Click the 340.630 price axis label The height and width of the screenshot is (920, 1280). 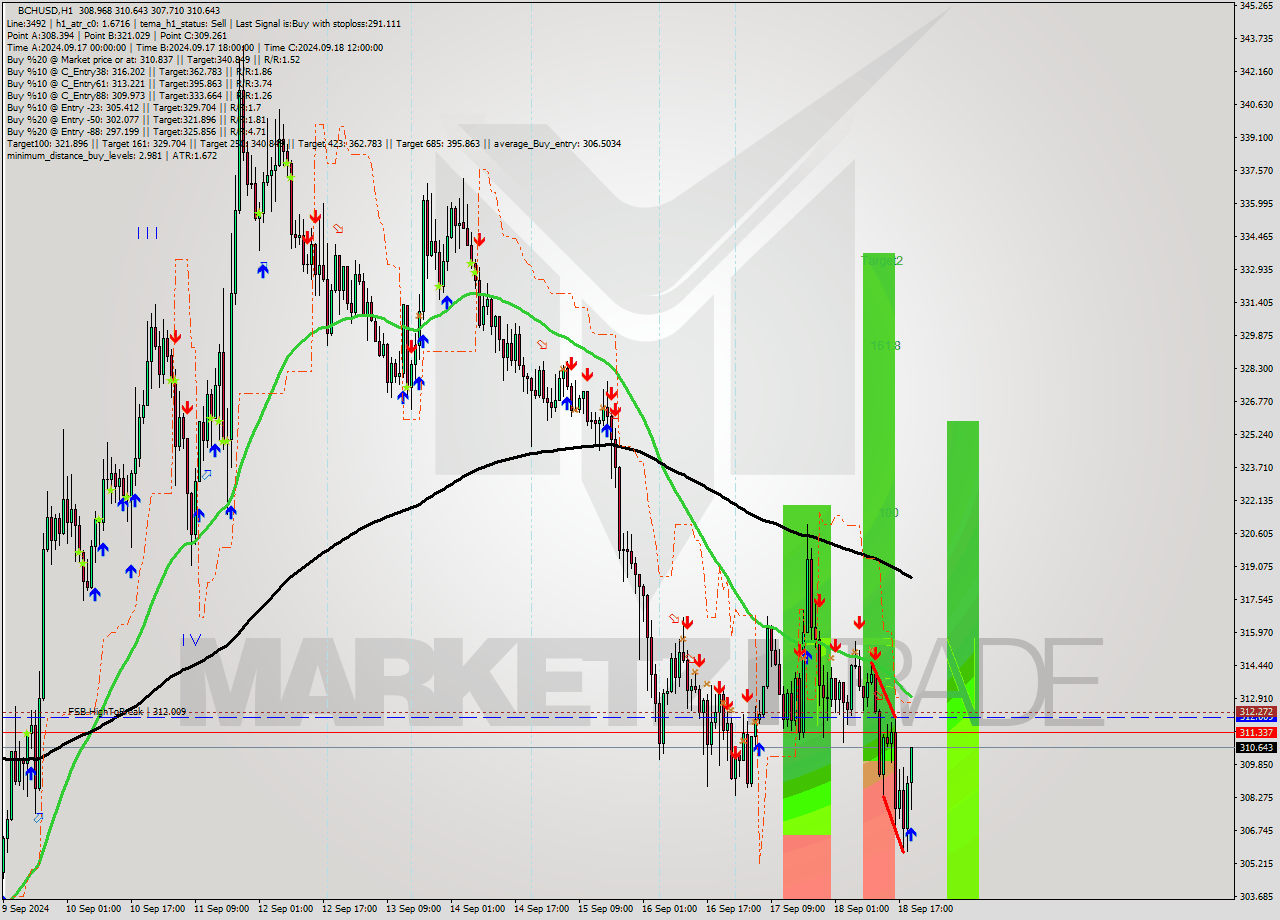(1256, 104)
